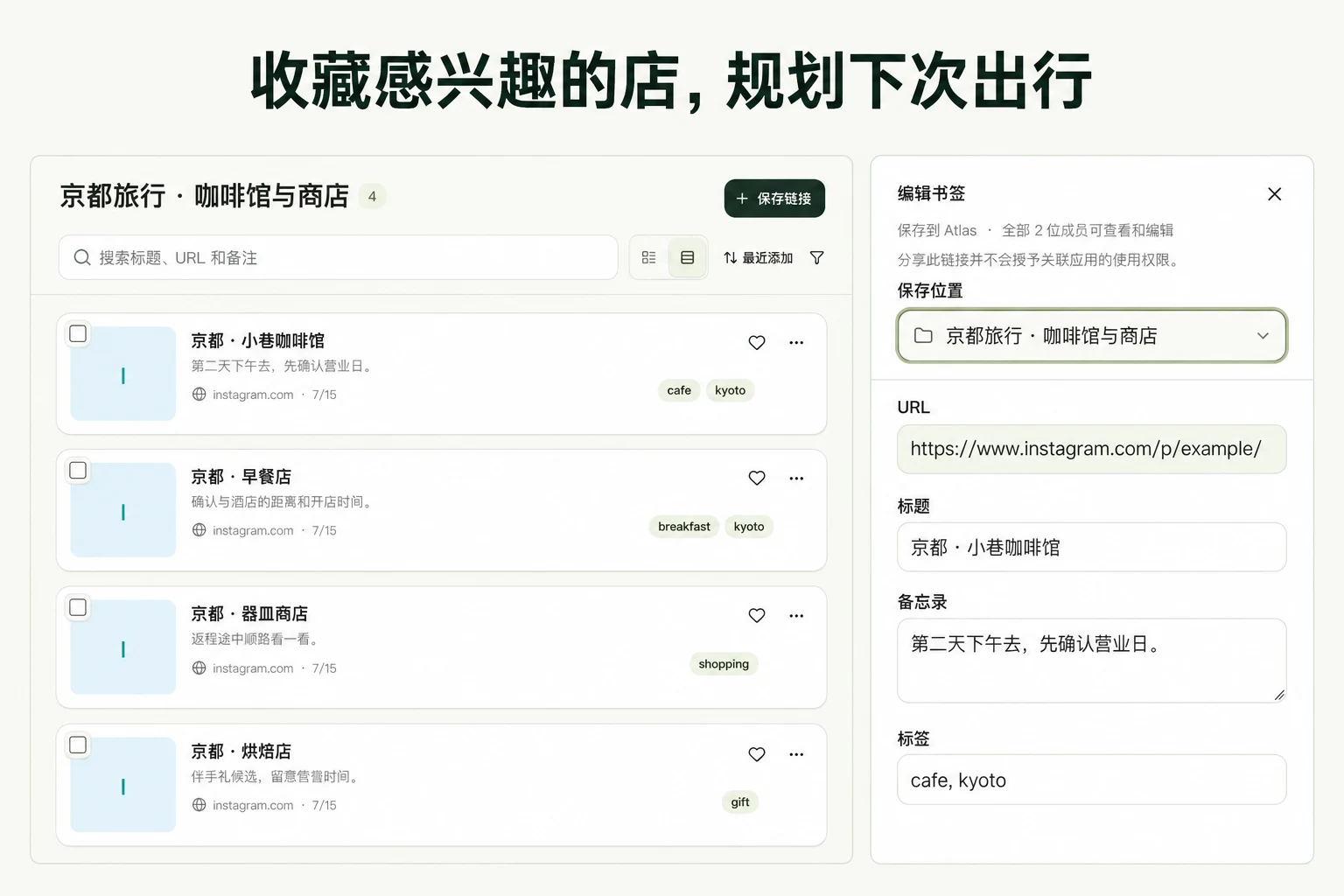Click globe icon on 烘焙店 card

click(x=199, y=805)
